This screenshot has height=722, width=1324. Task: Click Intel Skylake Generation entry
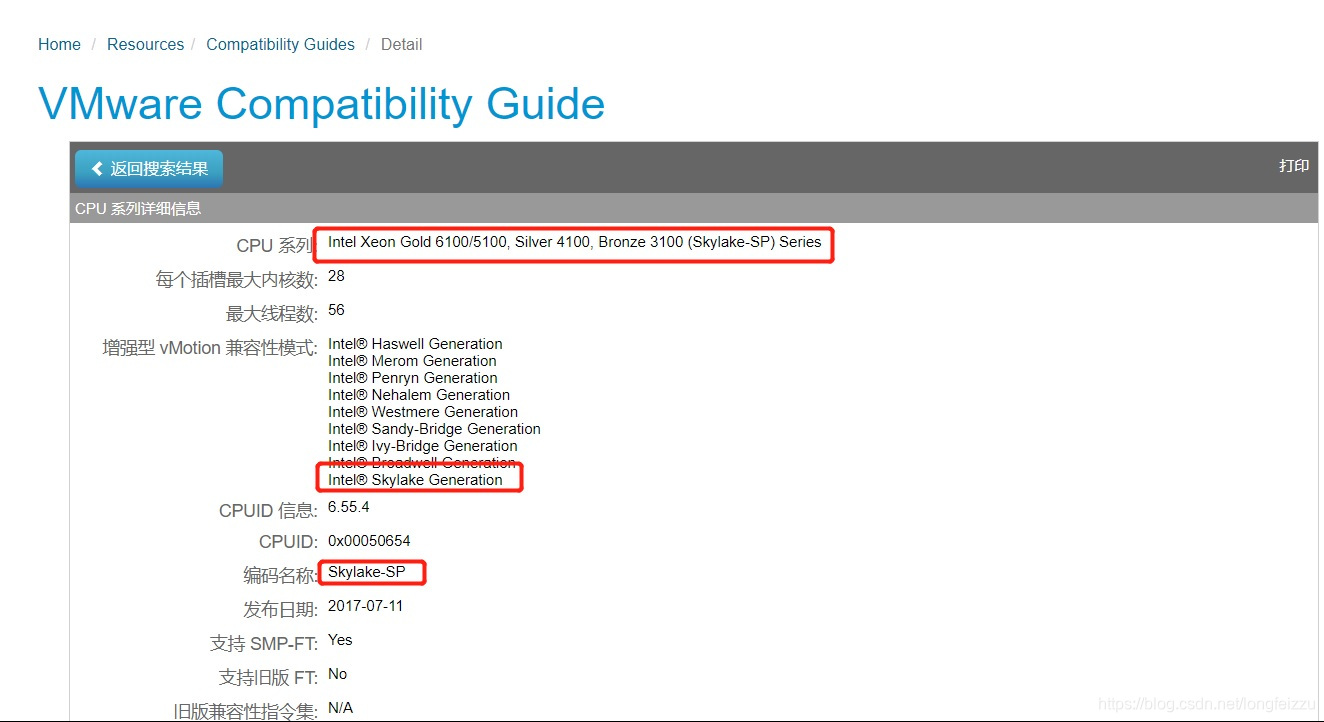[x=415, y=480]
